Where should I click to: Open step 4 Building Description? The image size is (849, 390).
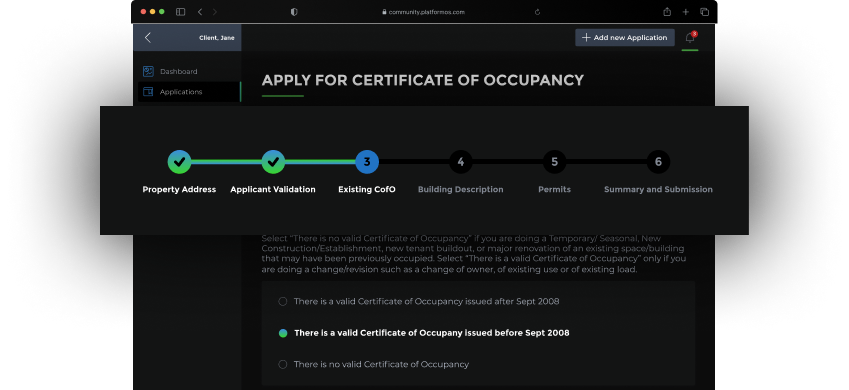pyautogui.click(x=460, y=162)
